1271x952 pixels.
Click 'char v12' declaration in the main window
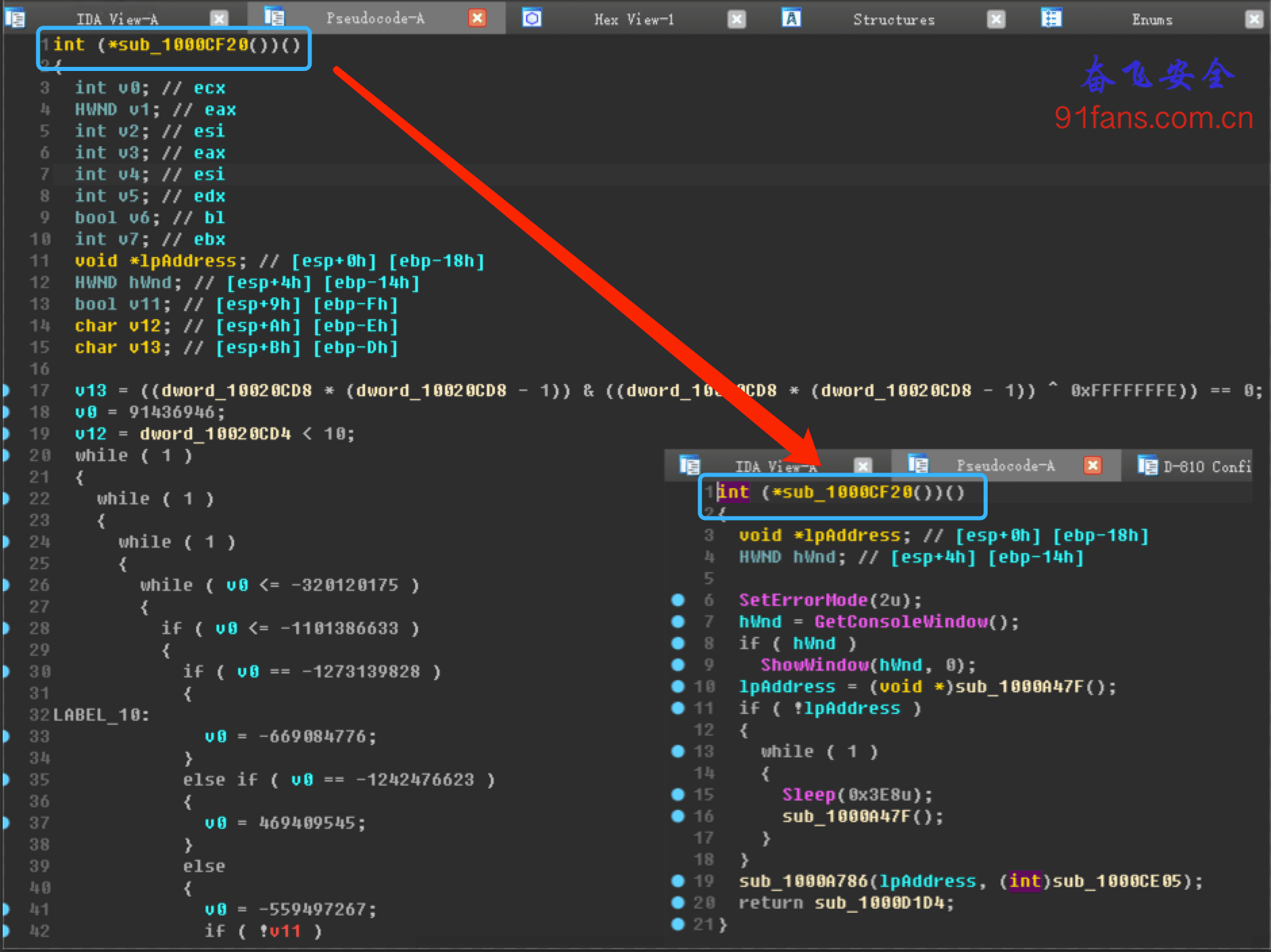click(236, 326)
